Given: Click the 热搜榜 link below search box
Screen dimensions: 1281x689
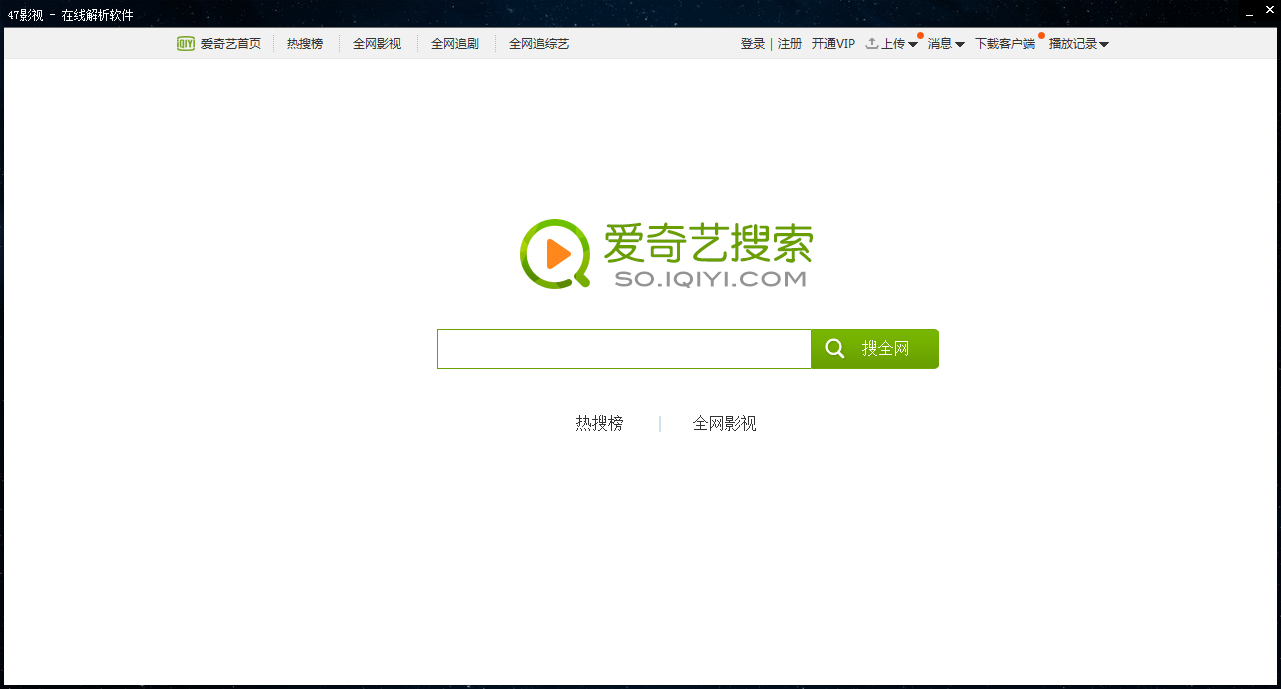Looking at the screenshot, I should click(x=599, y=424).
